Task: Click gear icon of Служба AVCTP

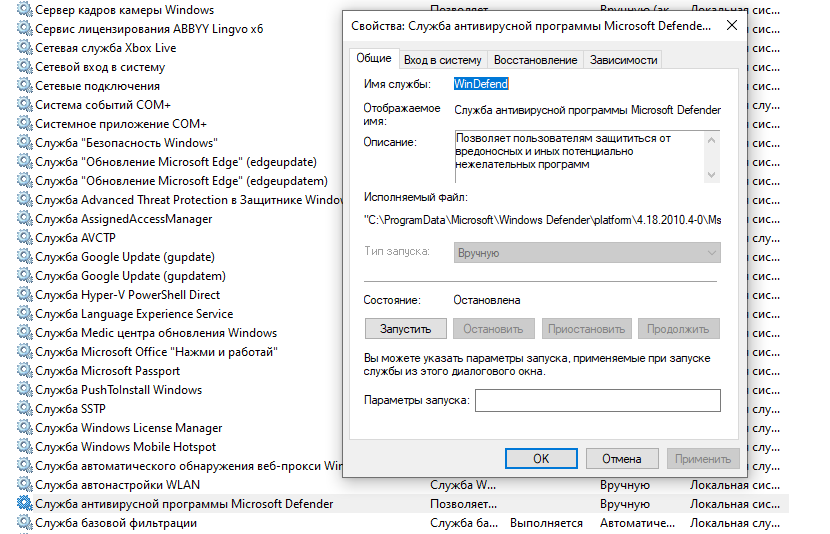Action: coord(25,238)
